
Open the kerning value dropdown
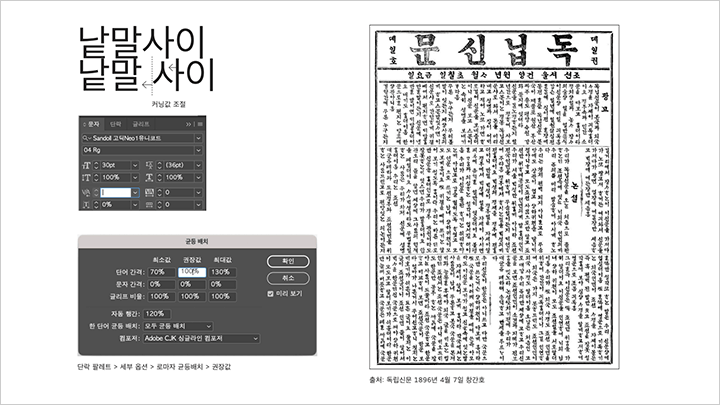click(135, 192)
